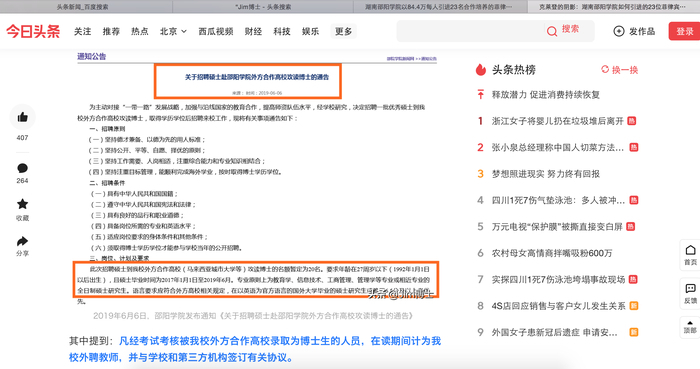The height and width of the screenshot is (369, 700).
Task: Open hot item 农村母女高情商拌嘴吸粉600万
Action: (552, 253)
